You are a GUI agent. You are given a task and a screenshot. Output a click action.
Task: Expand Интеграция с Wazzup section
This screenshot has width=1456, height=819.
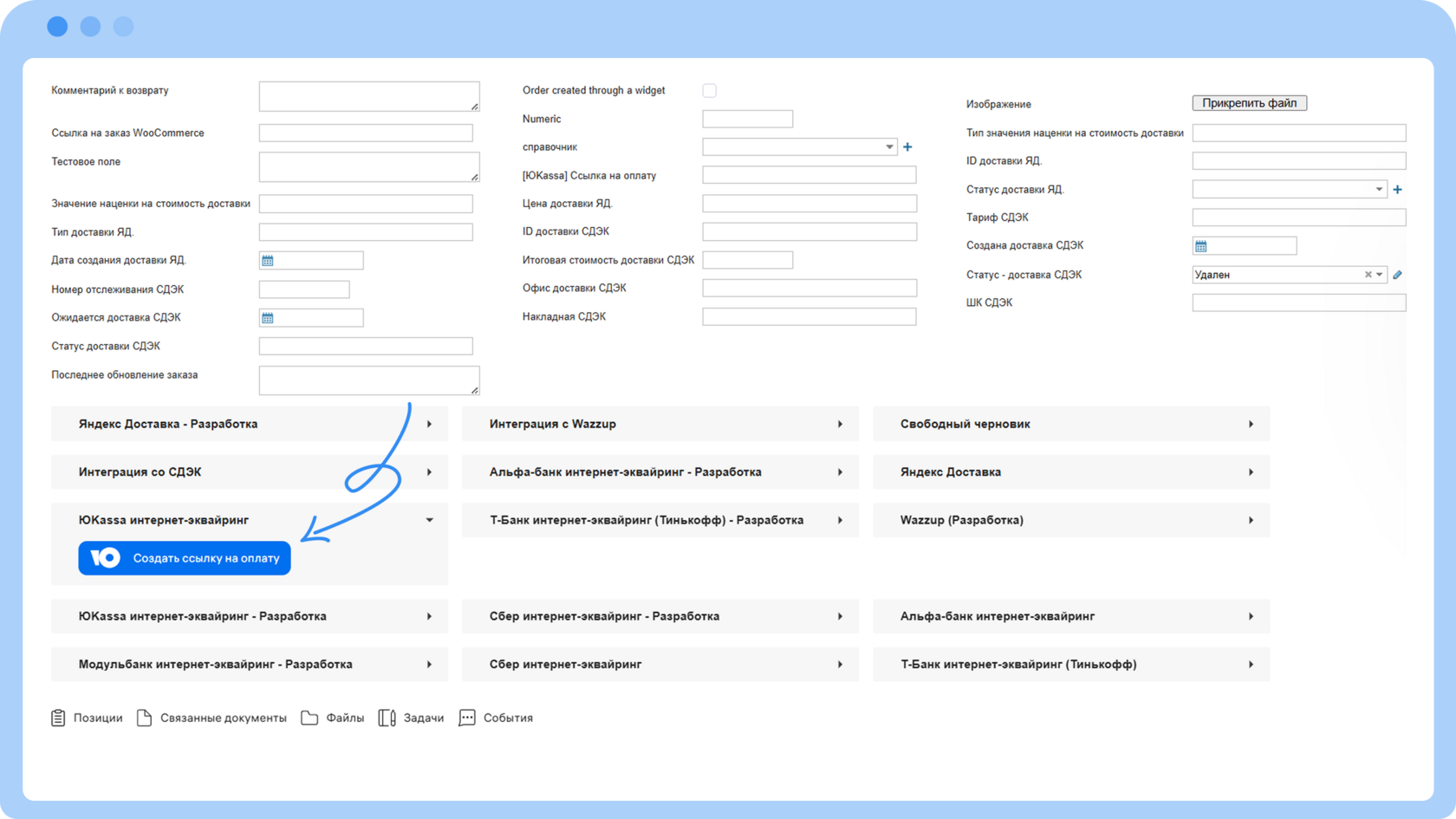pyautogui.click(x=660, y=424)
